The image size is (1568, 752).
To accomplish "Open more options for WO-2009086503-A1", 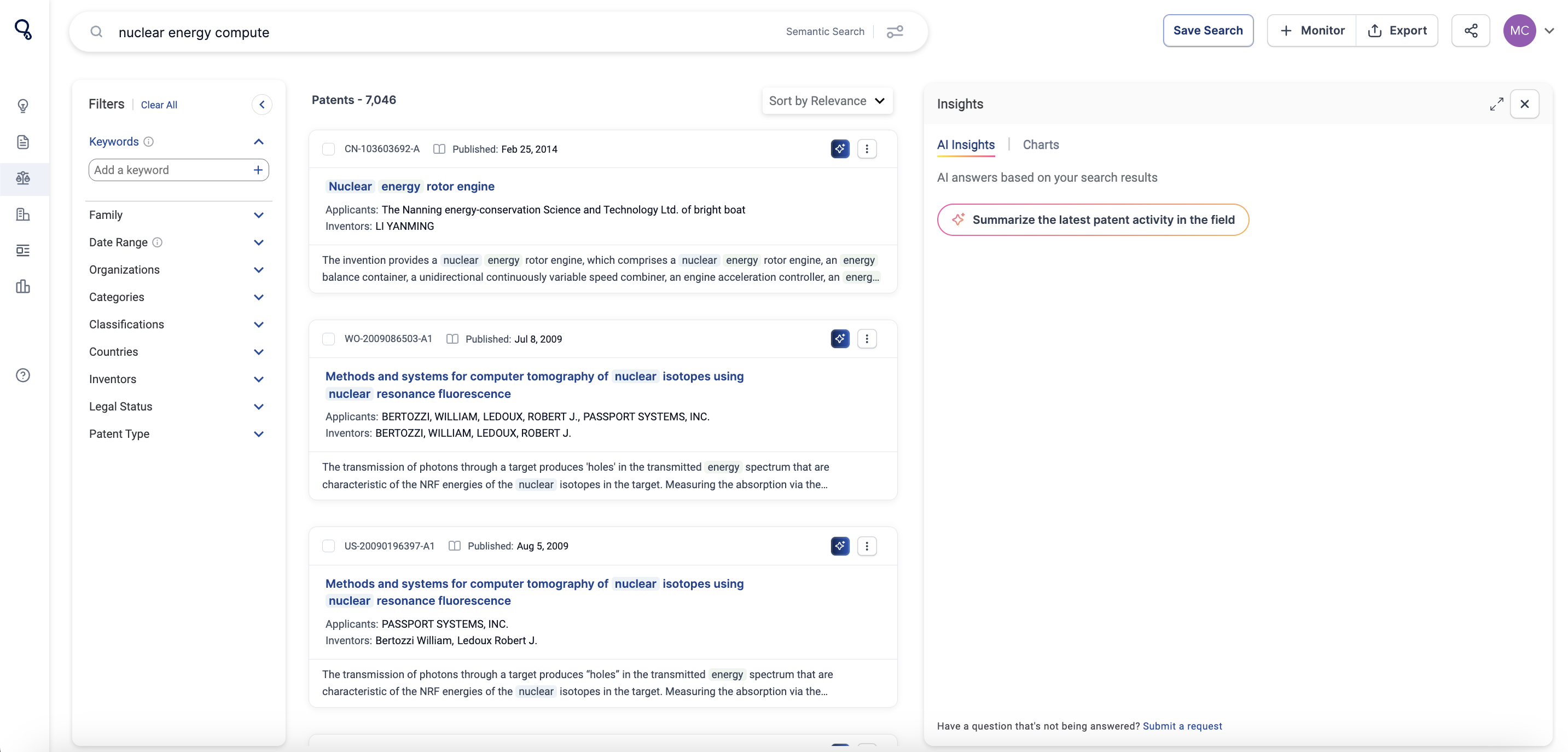I will click(x=867, y=339).
